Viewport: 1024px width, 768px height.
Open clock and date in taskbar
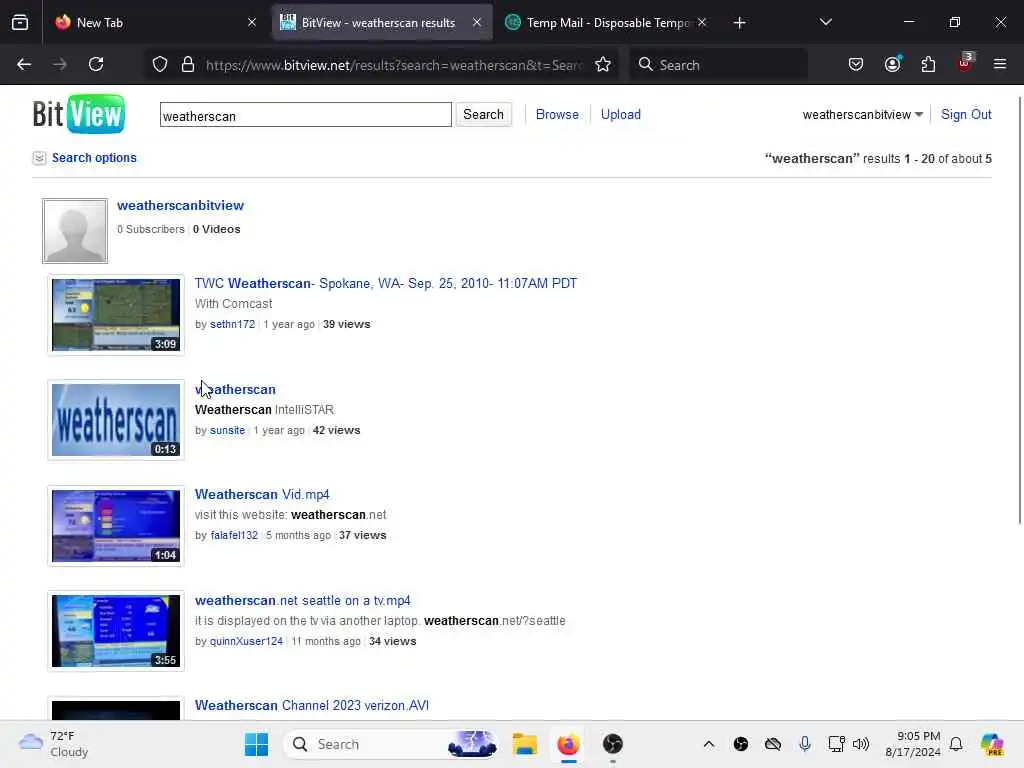(912, 744)
